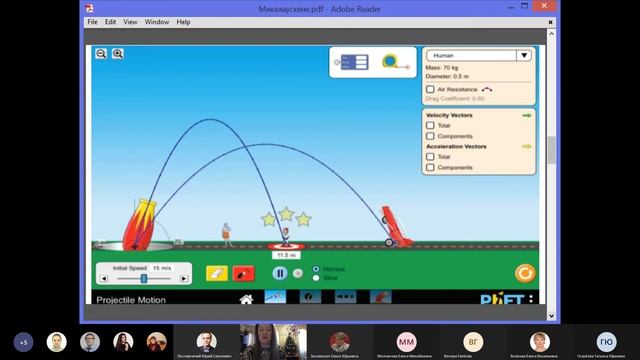Select the MM participant avatar
This screenshot has height=360, width=640.
point(406,342)
